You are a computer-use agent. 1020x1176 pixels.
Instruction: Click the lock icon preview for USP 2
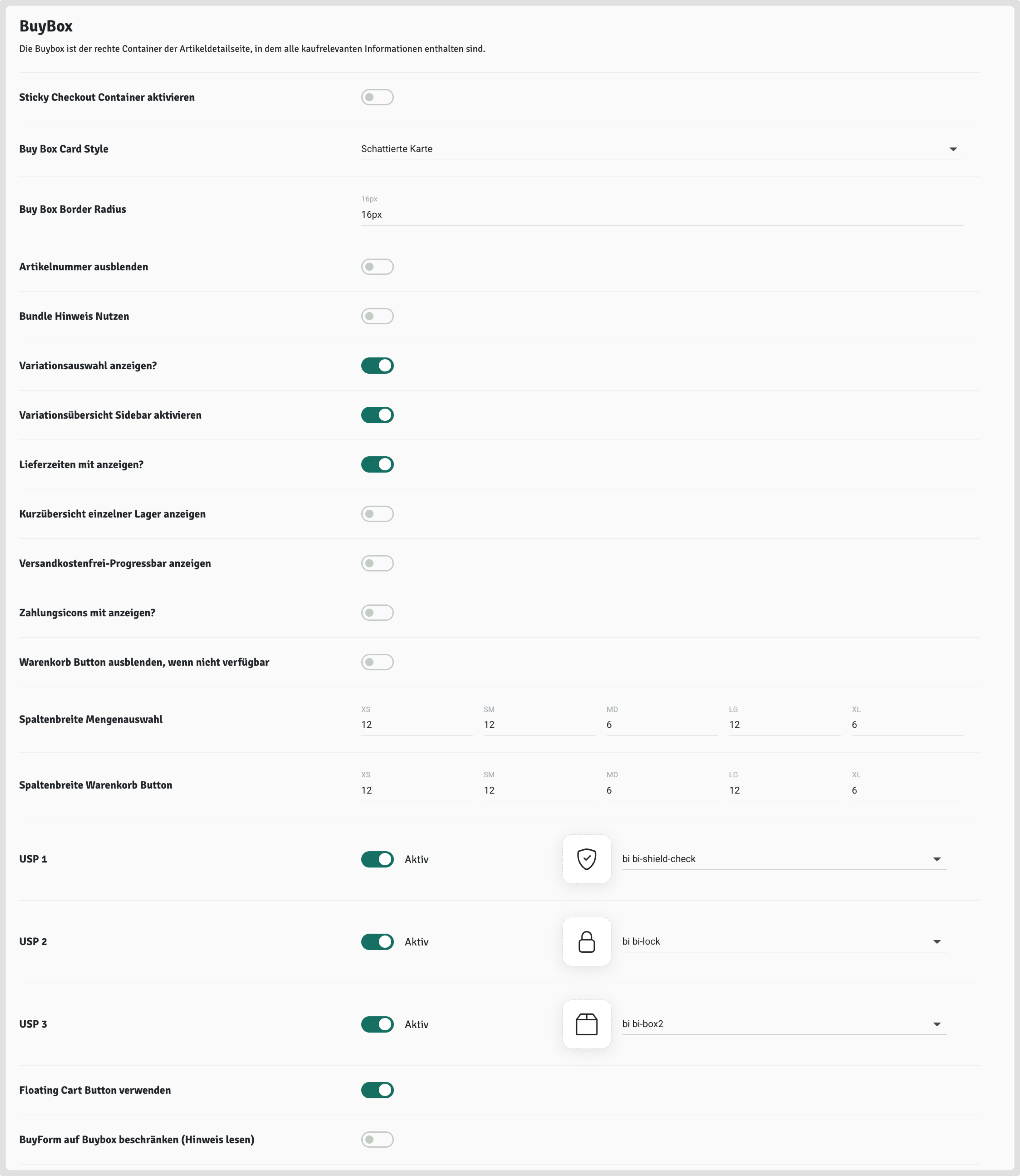click(x=586, y=942)
